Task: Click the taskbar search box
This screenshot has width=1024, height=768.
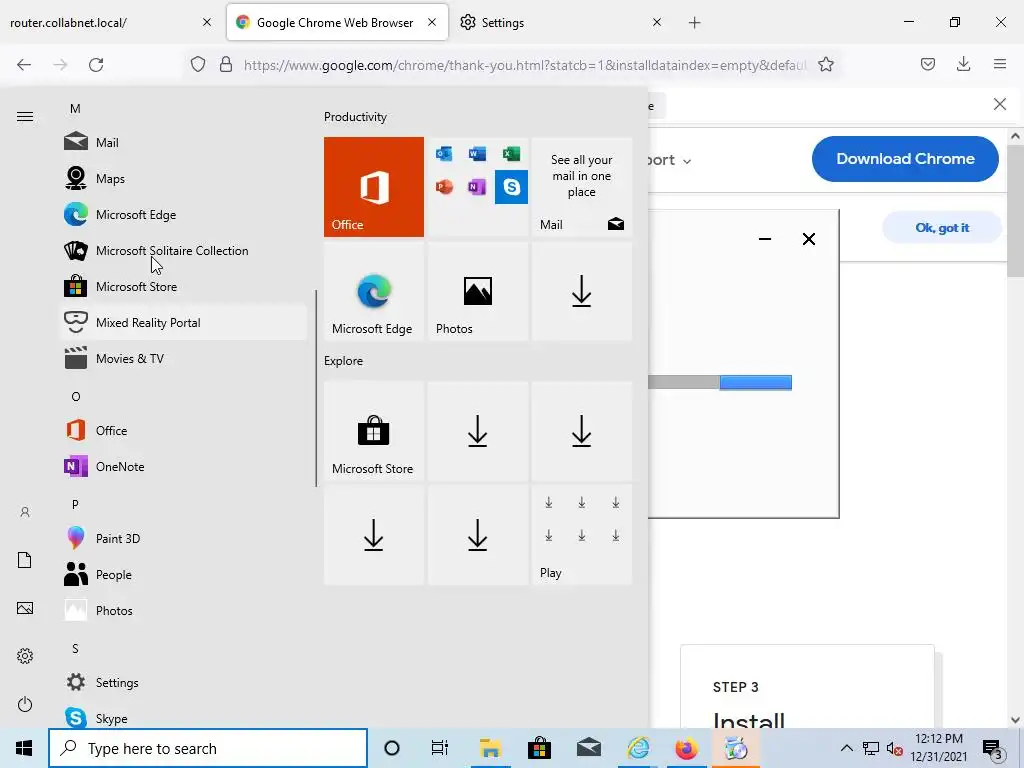Action: coord(208,748)
